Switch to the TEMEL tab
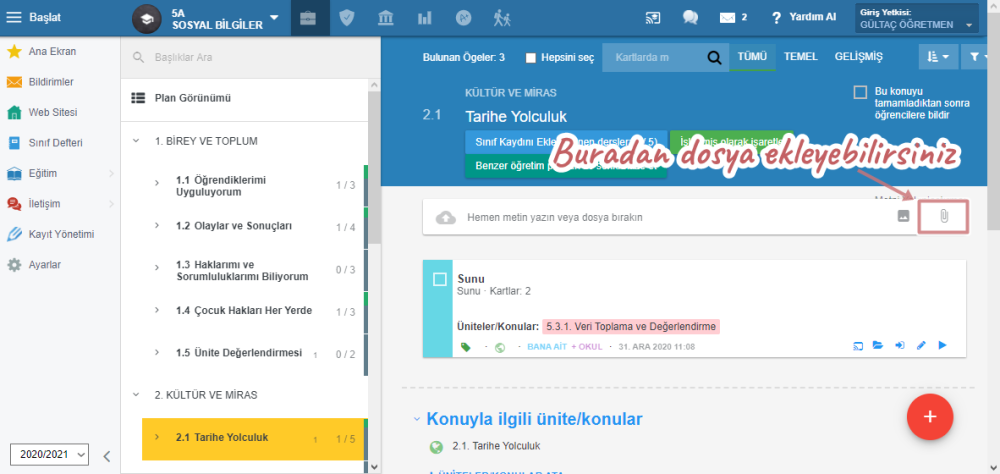Viewport: 1000px width, 474px height. pos(801,57)
